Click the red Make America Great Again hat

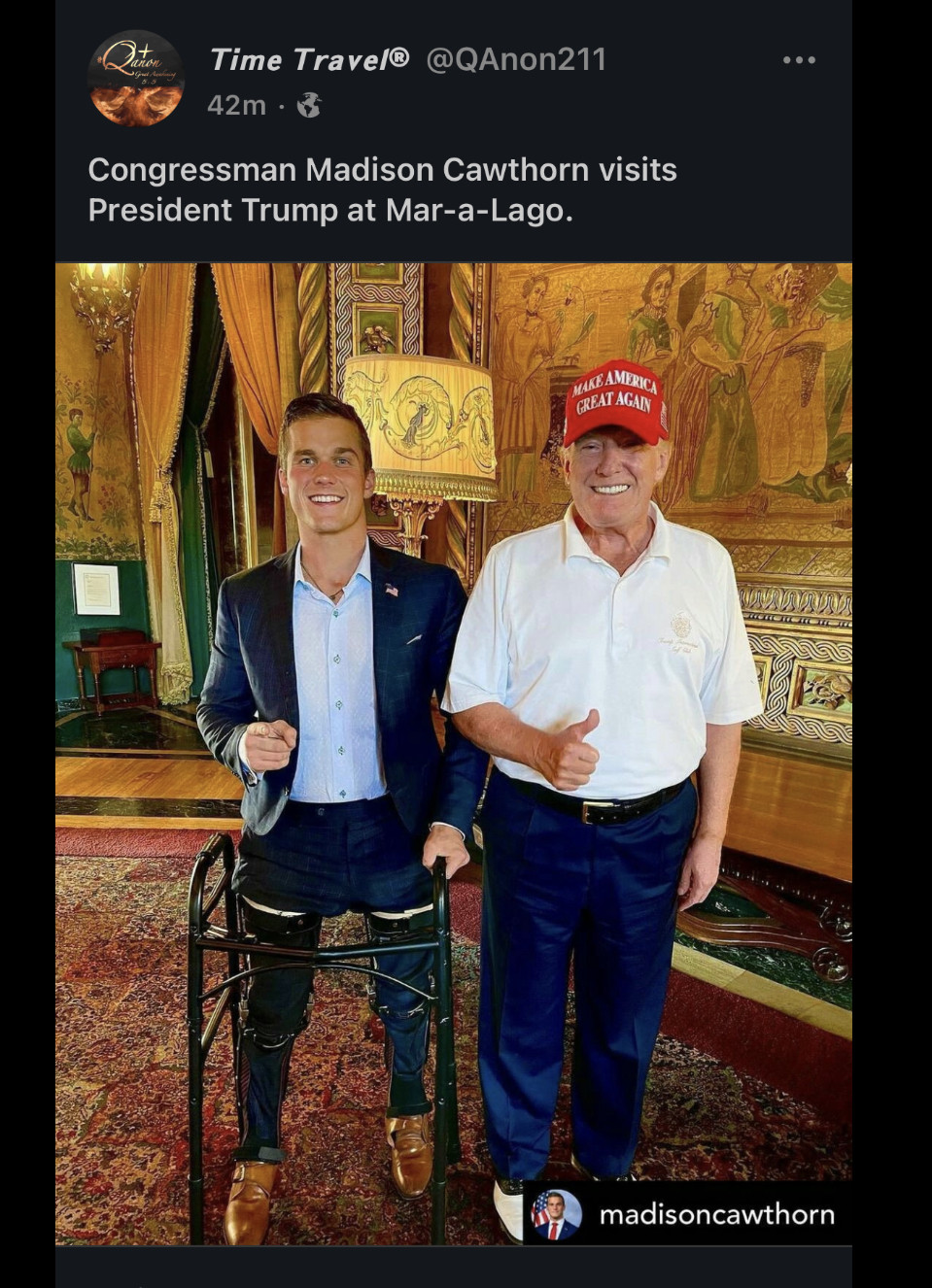[616, 403]
